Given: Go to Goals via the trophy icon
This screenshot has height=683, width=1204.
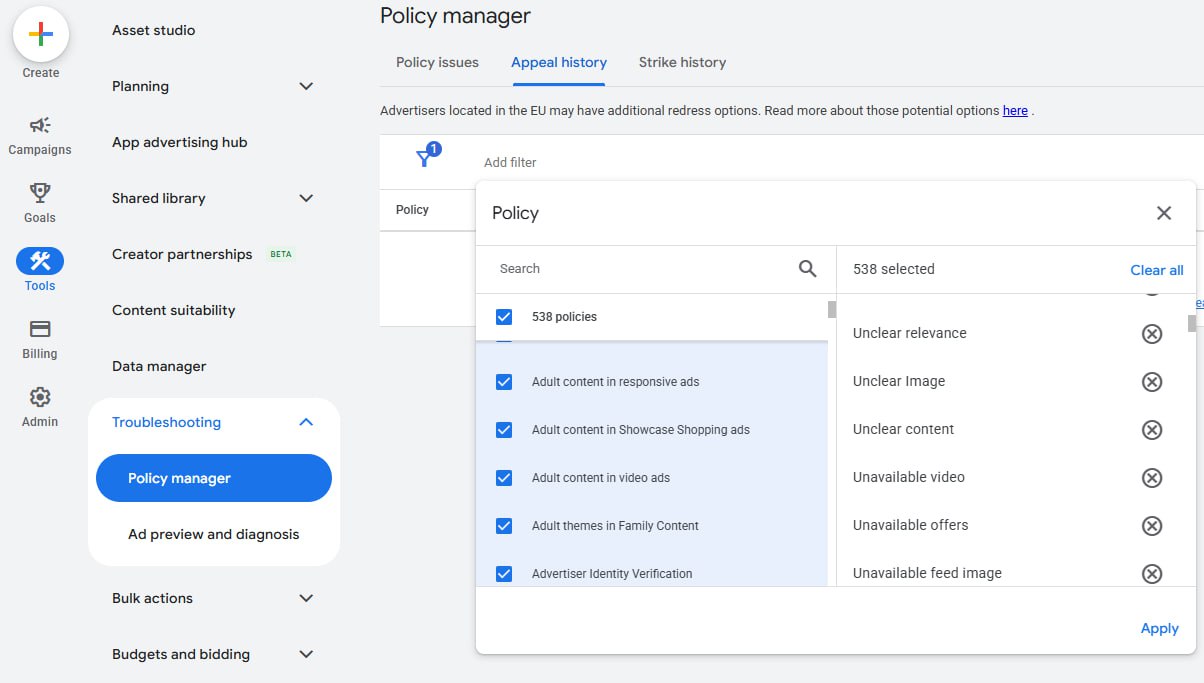Looking at the screenshot, I should point(40,193).
